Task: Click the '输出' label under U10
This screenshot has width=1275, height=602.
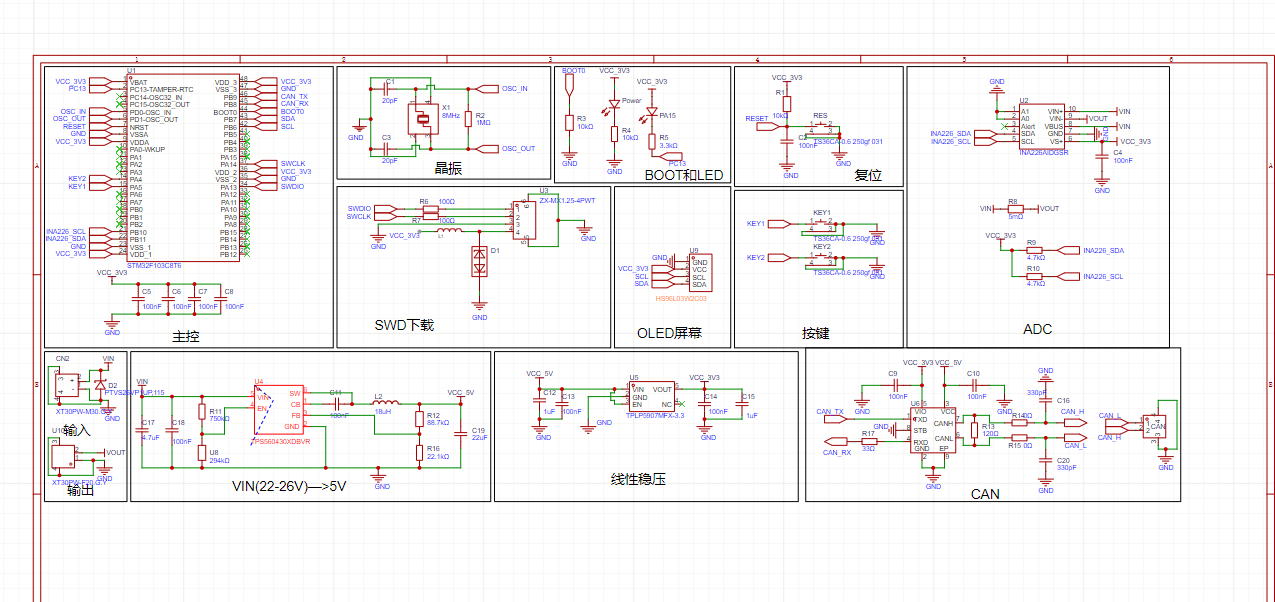Action: pyautogui.click(x=81, y=491)
